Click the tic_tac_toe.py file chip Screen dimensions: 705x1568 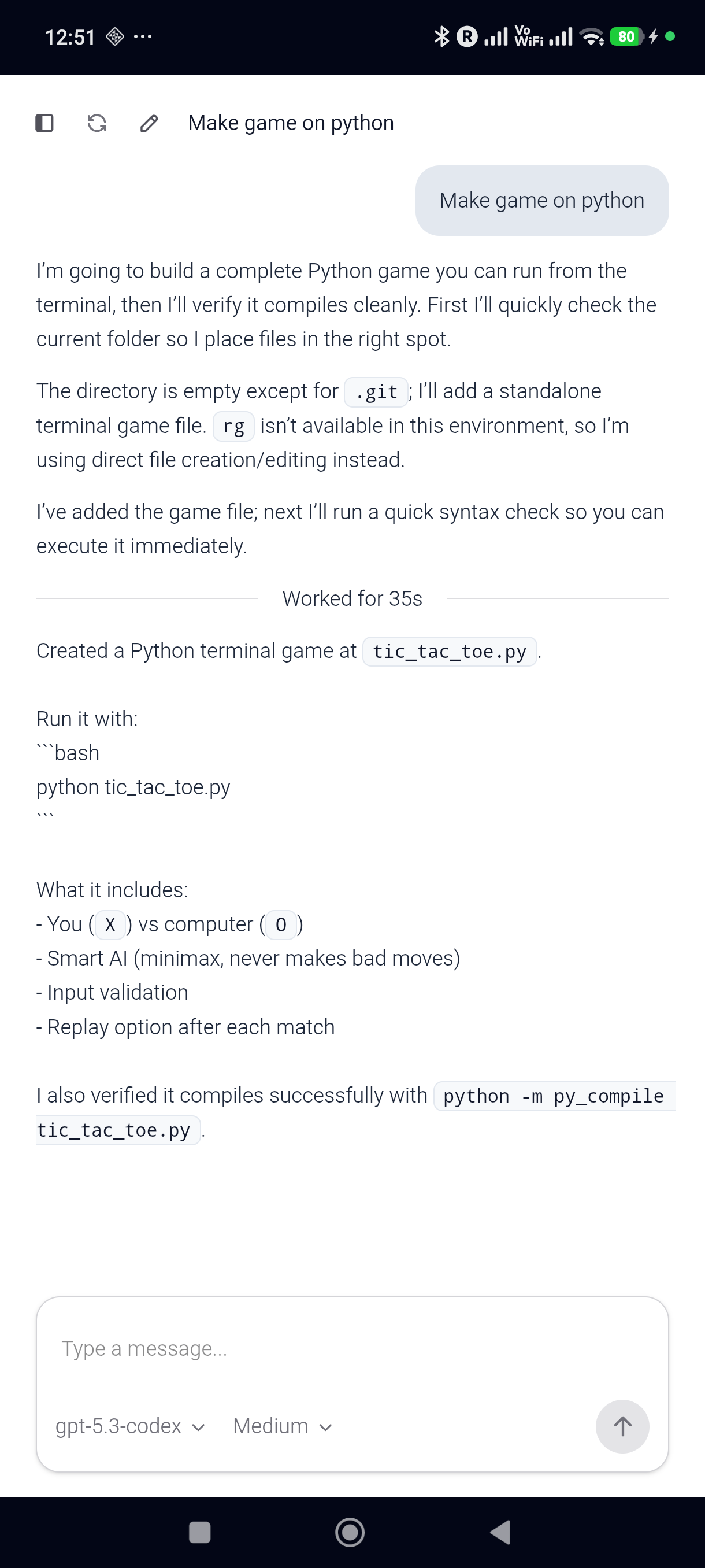click(450, 651)
